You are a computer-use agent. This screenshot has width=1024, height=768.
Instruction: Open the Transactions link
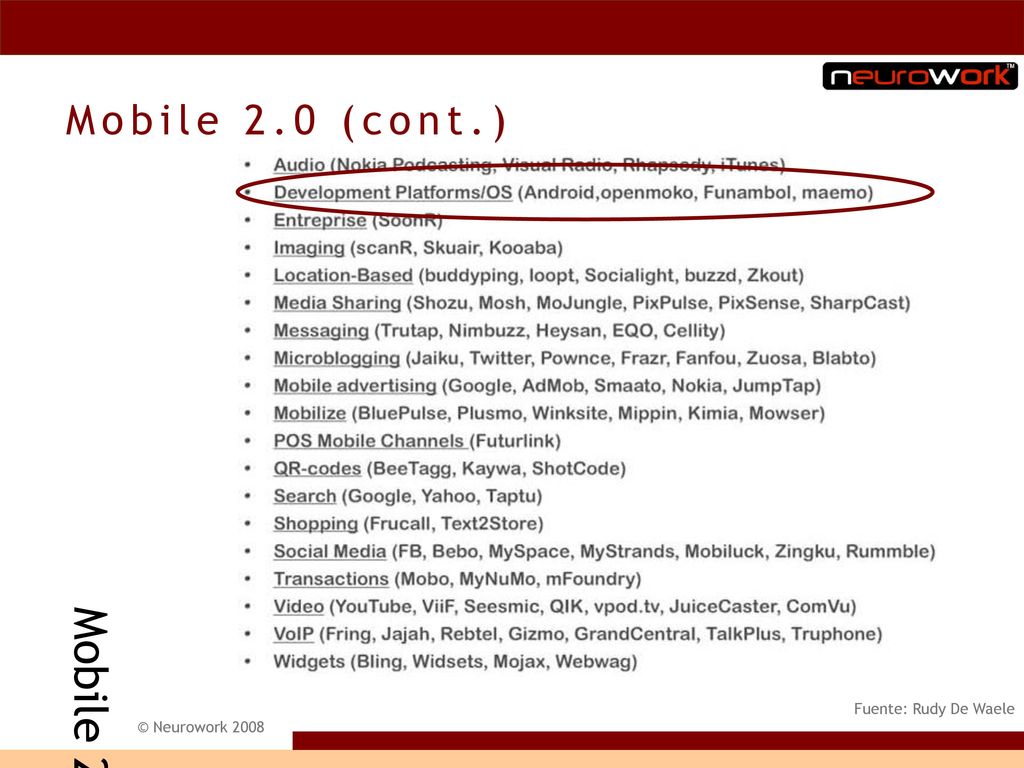[x=331, y=579]
